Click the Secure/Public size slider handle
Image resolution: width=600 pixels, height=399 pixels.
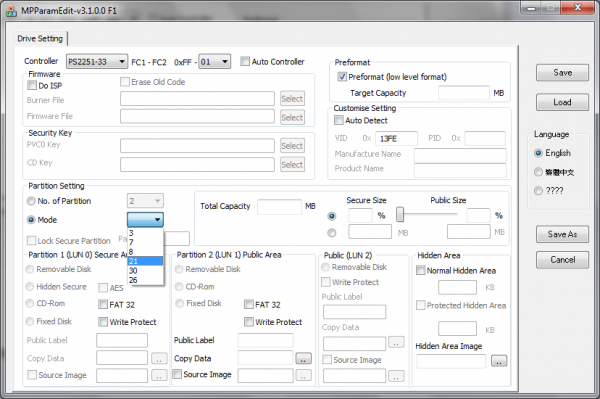click(x=400, y=215)
